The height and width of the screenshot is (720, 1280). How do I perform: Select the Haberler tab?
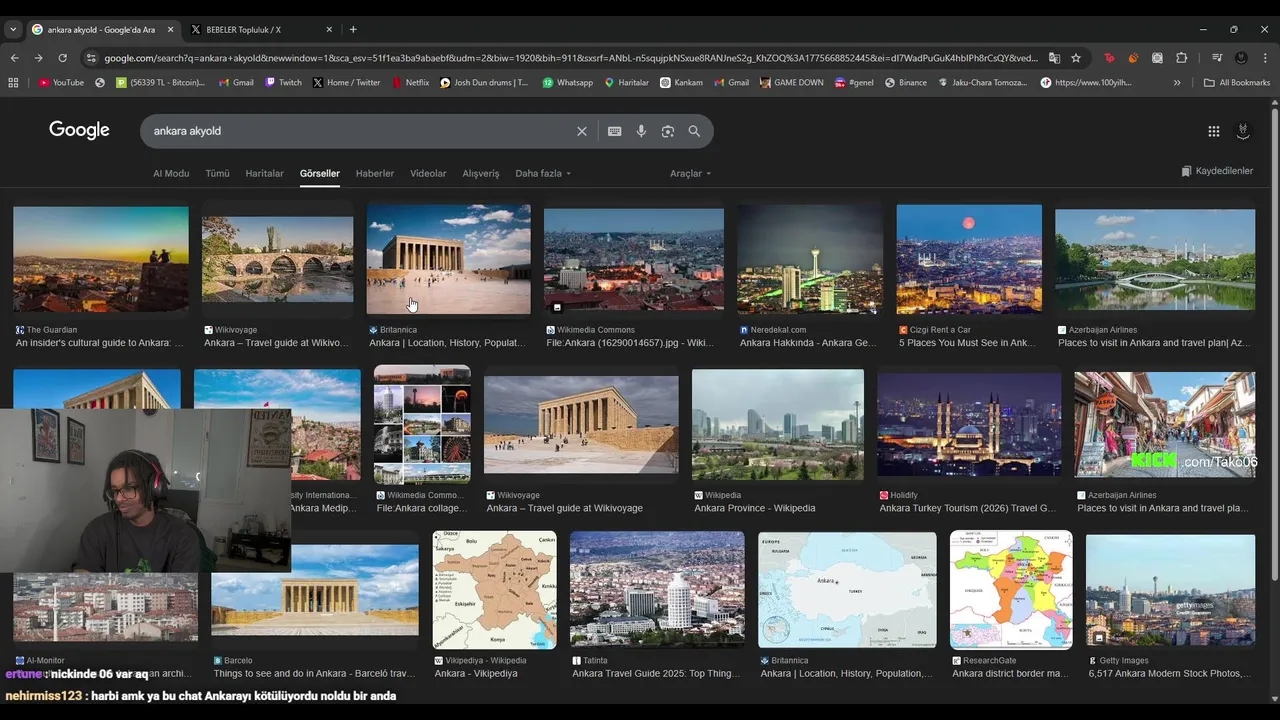375,173
